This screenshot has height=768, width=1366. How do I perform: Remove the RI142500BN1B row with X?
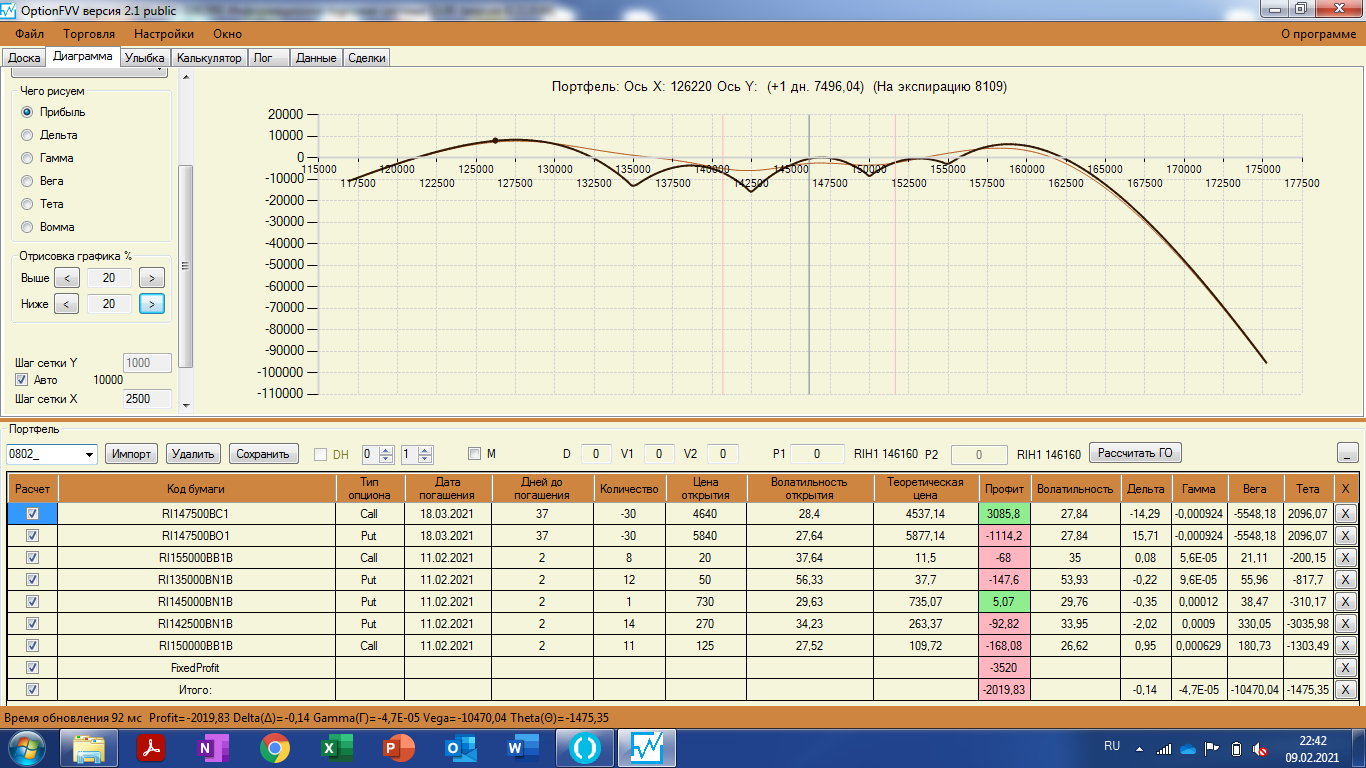(x=1346, y=623)
